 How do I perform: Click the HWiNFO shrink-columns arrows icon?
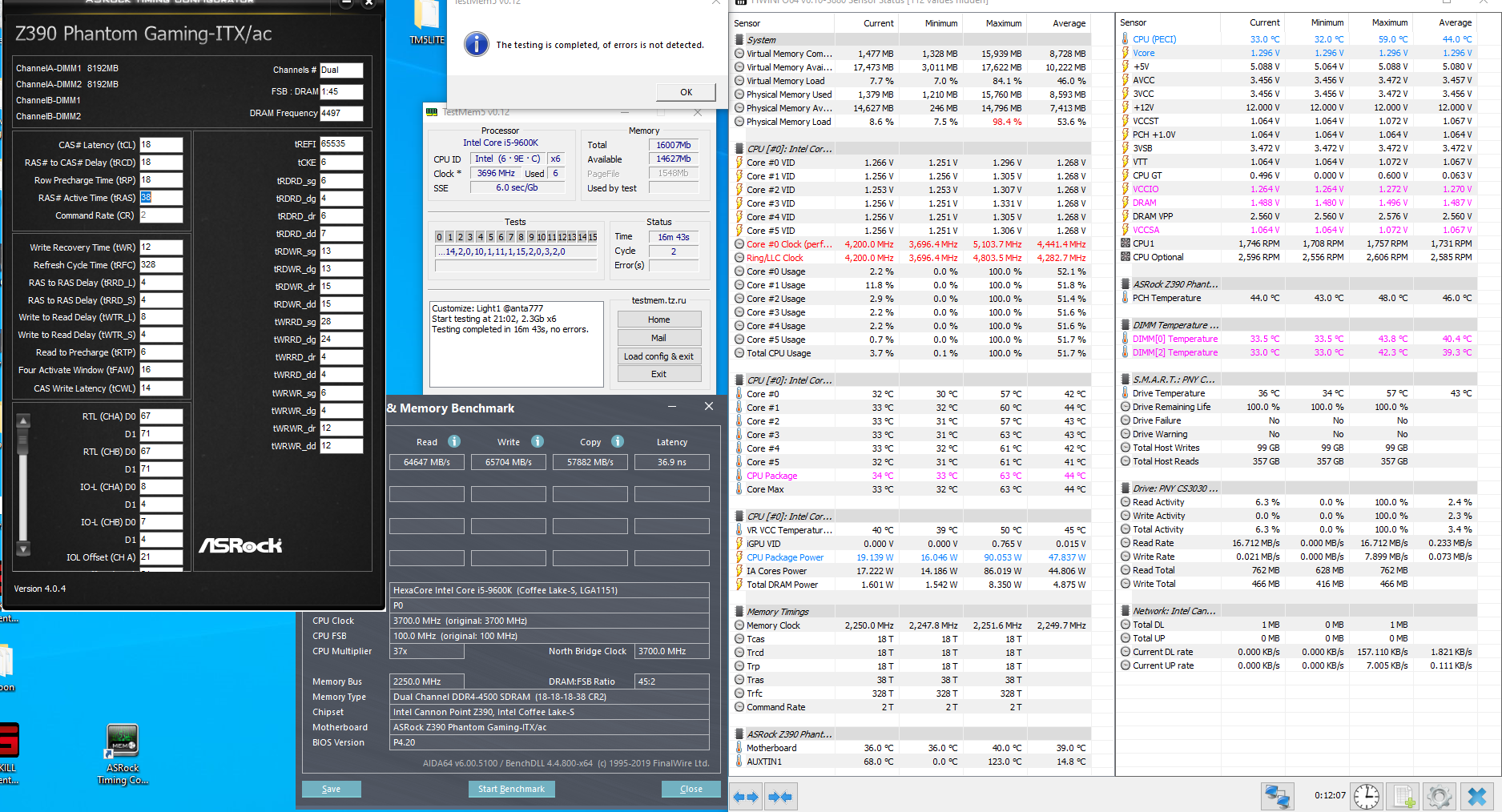(x=780, y=797)
